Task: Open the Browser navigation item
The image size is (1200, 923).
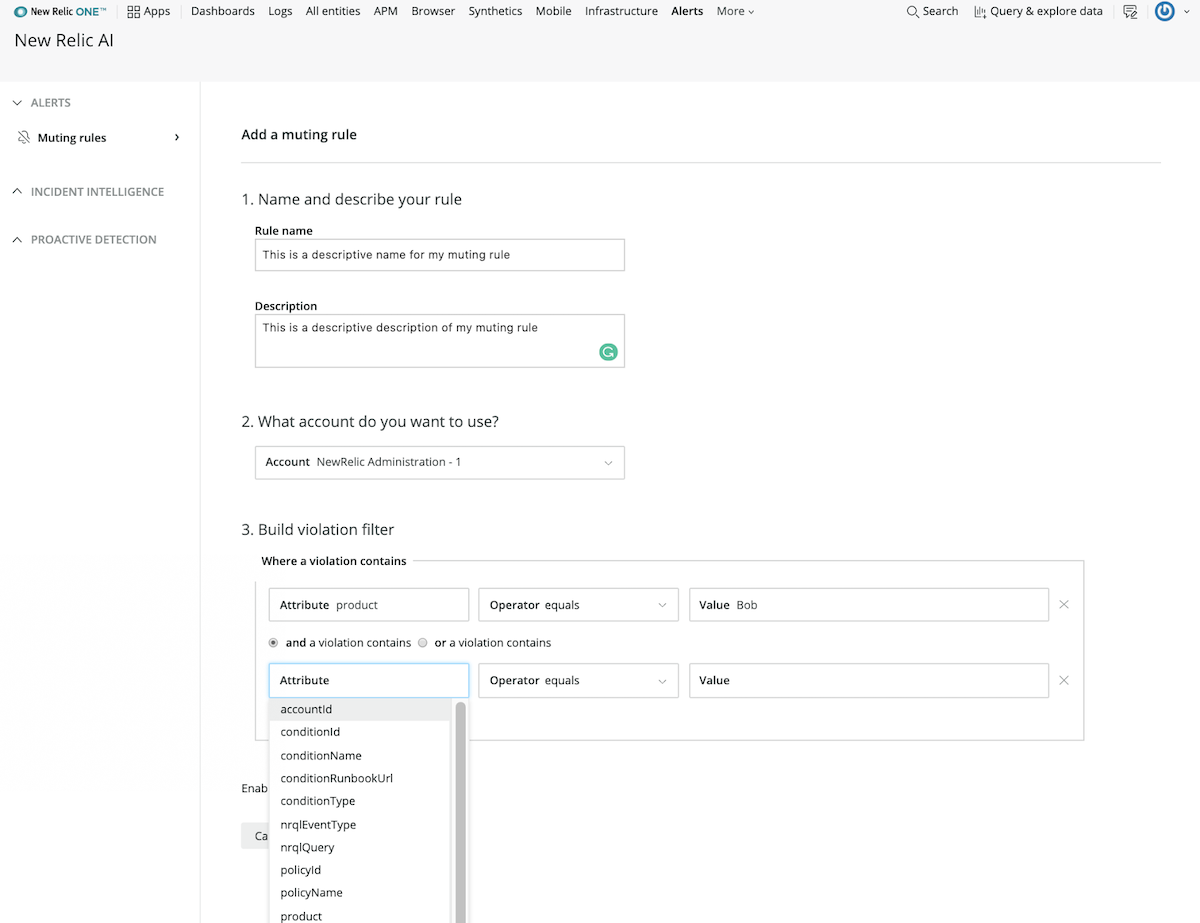Action: pos(433,11)
